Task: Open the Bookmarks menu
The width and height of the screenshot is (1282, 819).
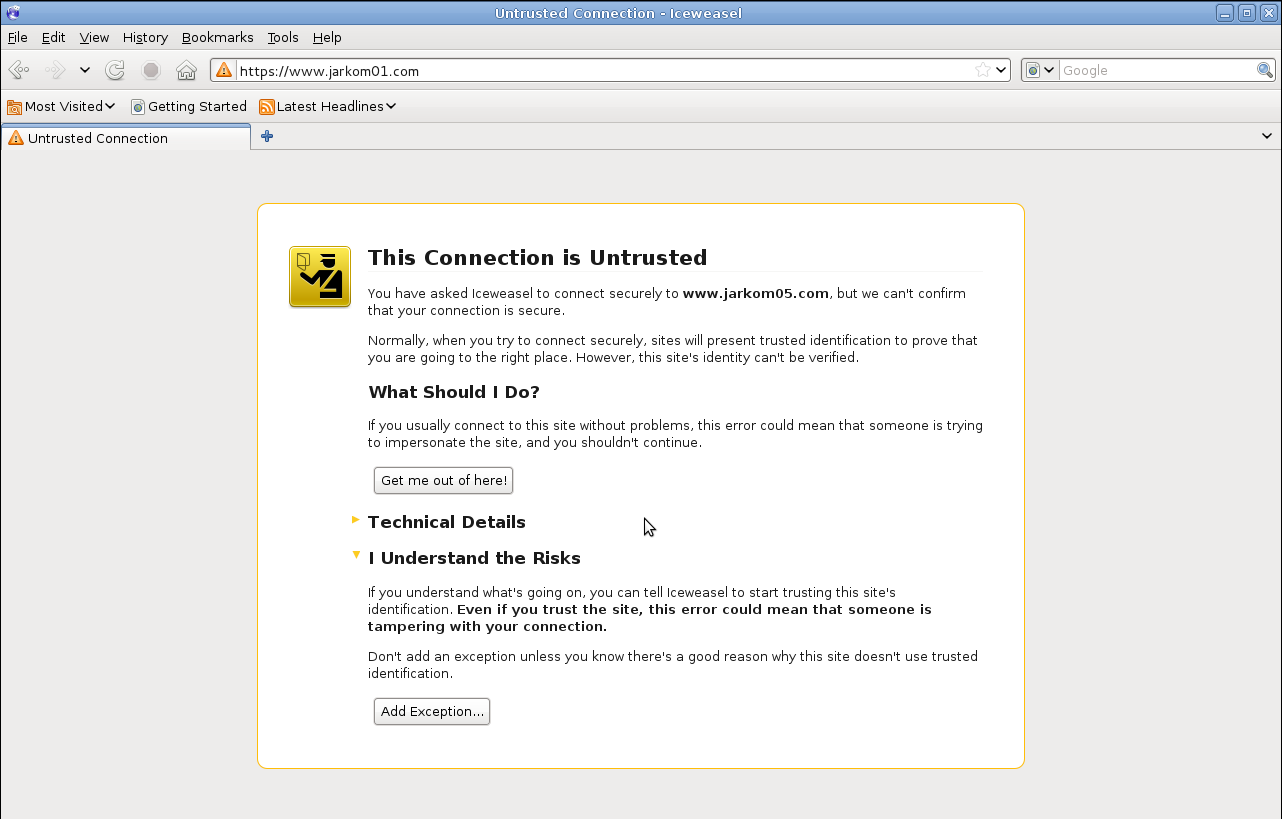Action: point(217,37)
